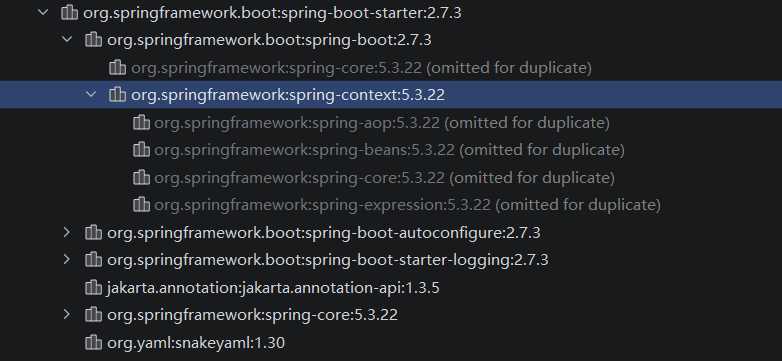Select jakarta.annotation:jakarta.annotation-api:1.3.5 entry
This screenshot has width=782, height=361.
273,288
